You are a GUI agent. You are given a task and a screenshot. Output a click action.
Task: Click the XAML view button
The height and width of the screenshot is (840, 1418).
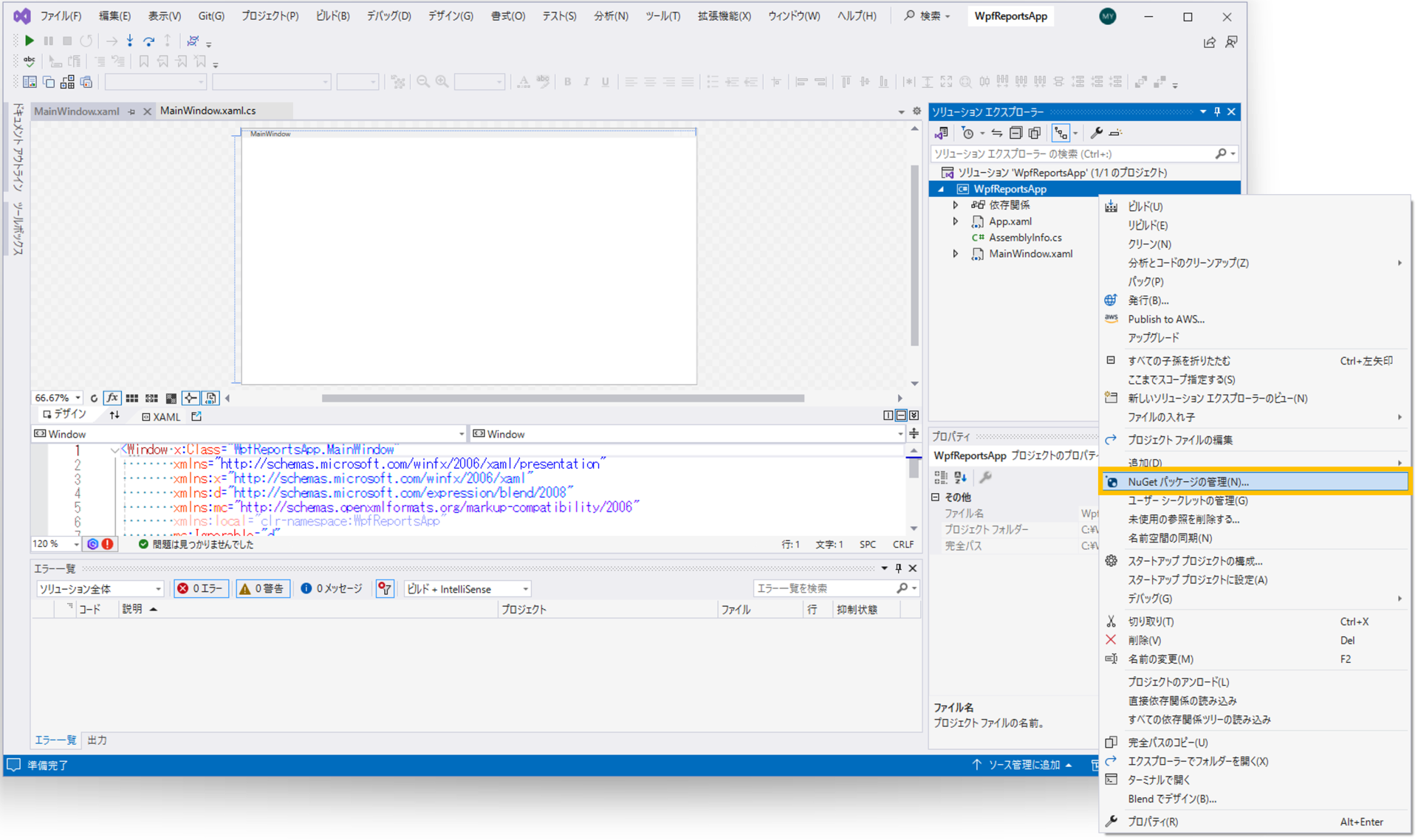(x=161, y=416)
